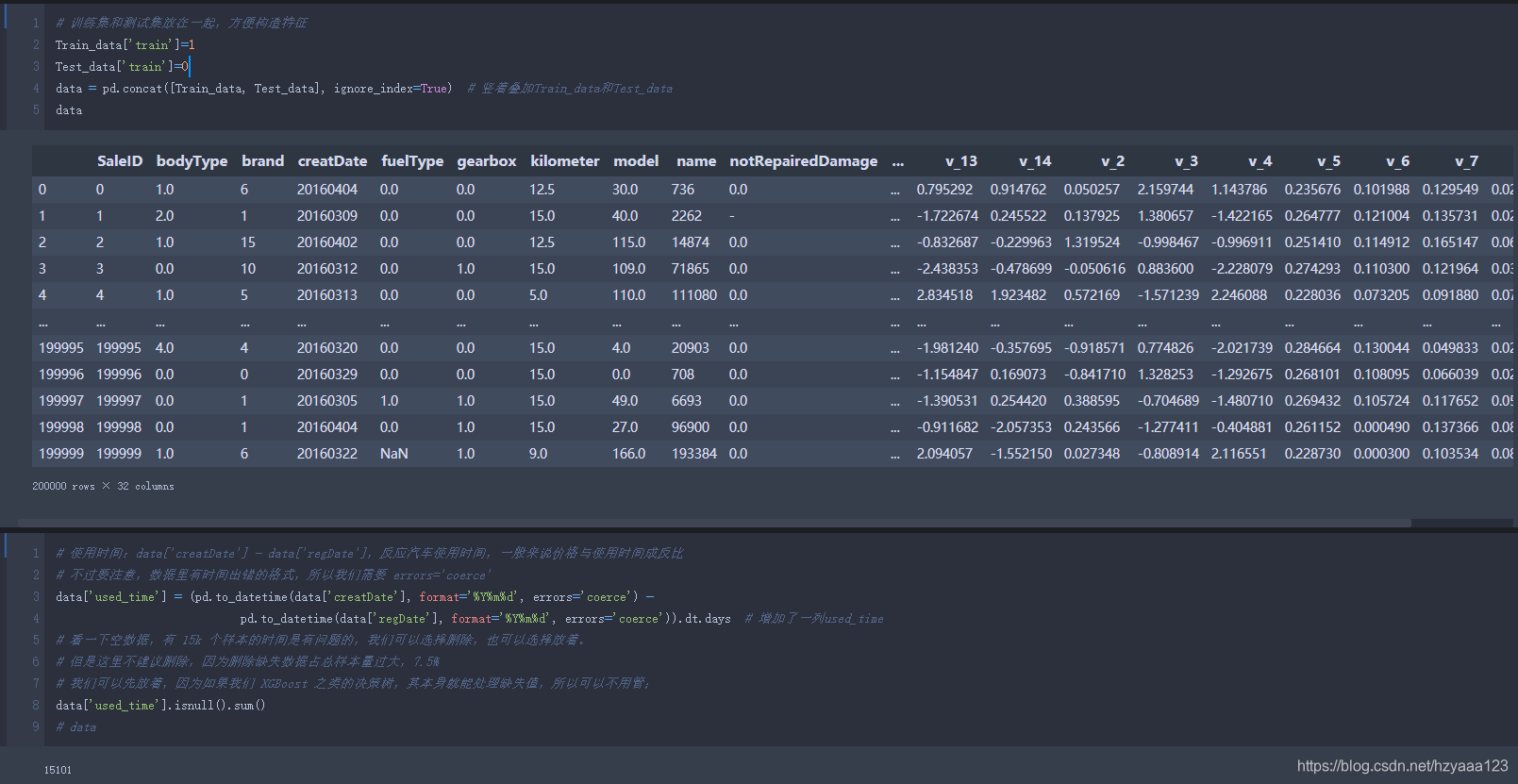Screen dimensions: 1518x784
Task: Click the # data comment line
Action: pos(75,726)
